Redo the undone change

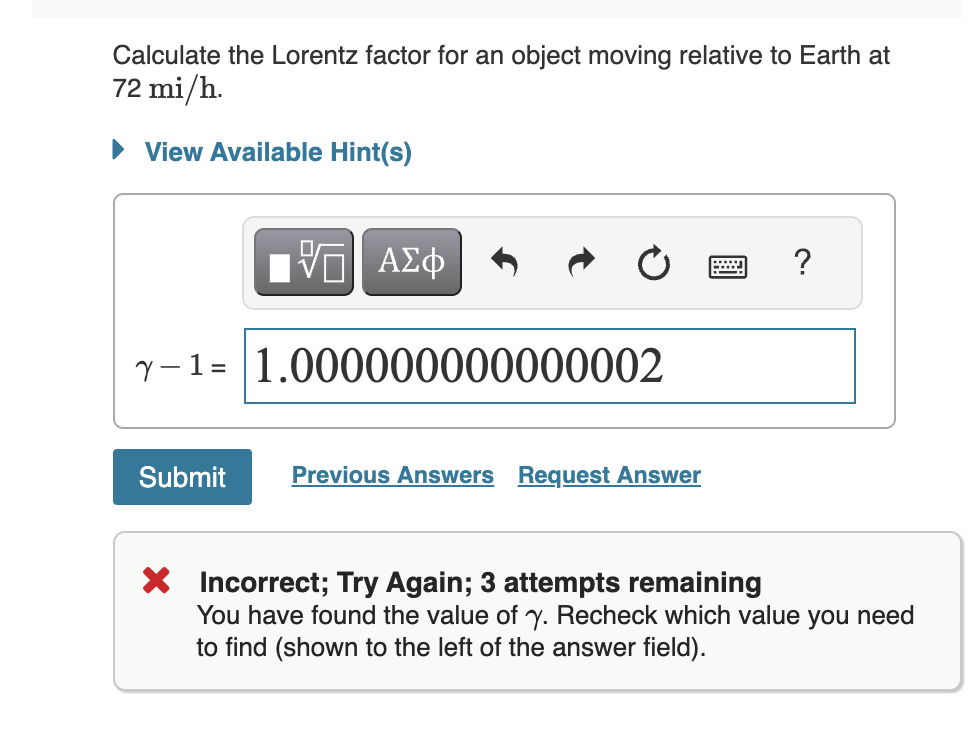pos(580,262)
